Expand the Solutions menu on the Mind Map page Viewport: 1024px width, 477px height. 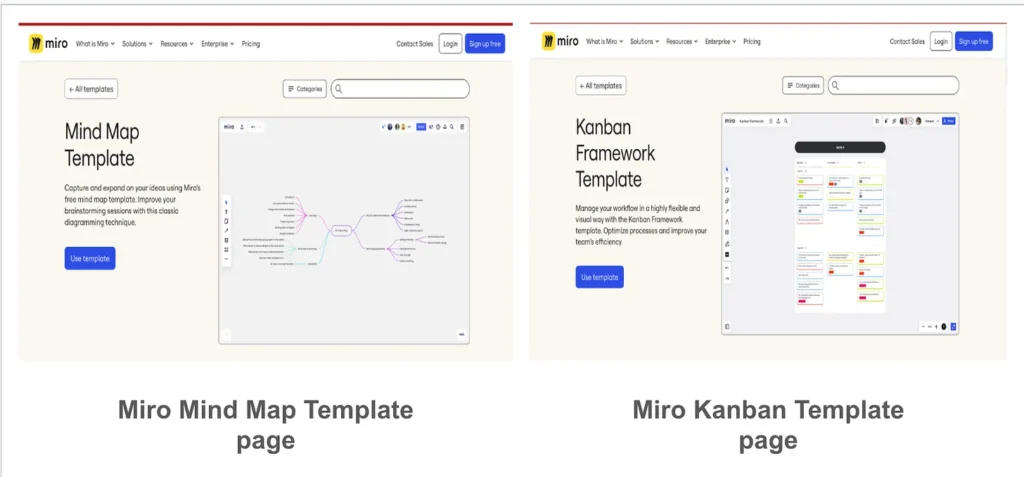(x=141, y=44)
